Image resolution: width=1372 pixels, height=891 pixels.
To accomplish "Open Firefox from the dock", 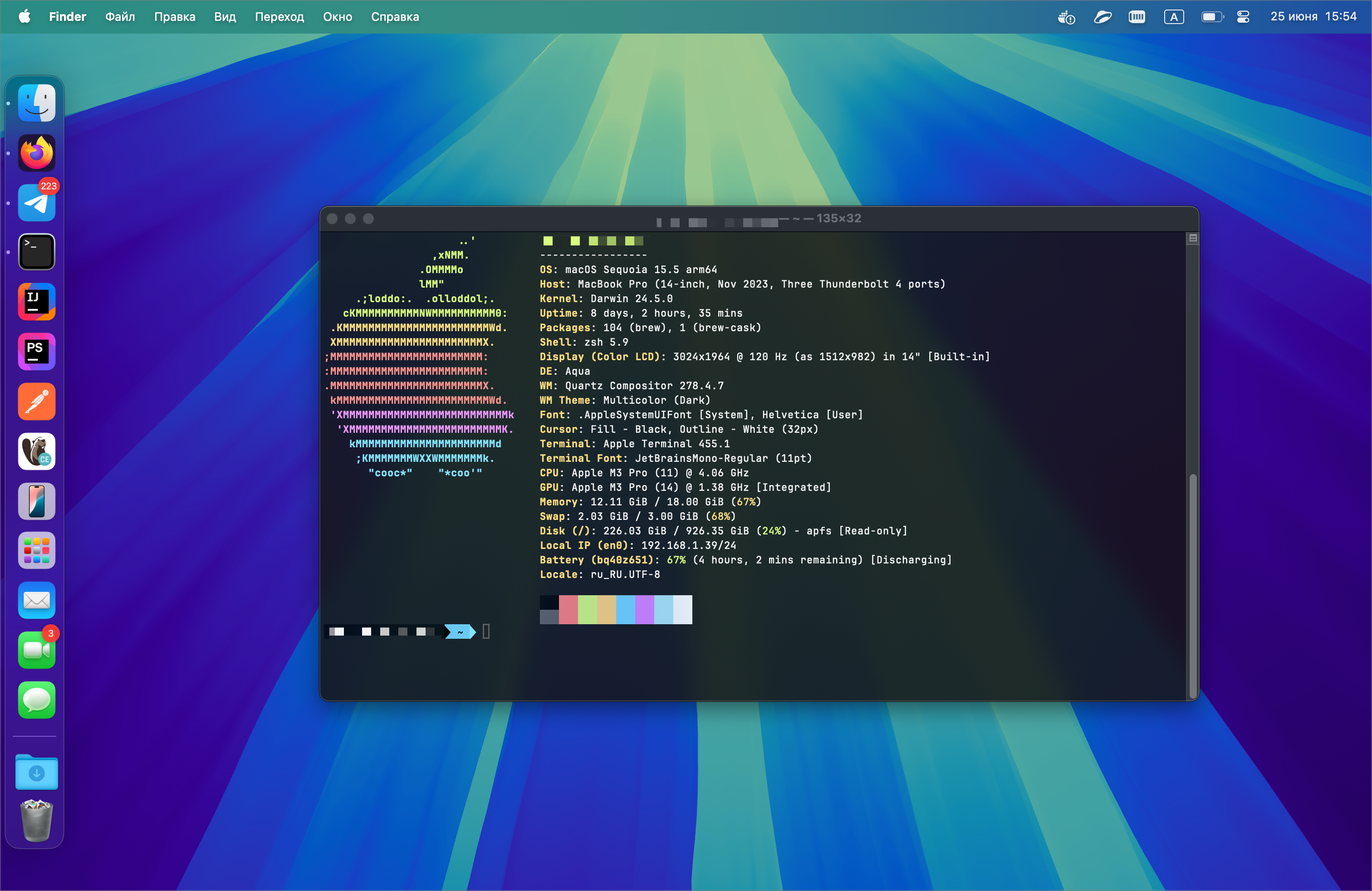I will (36, 153).
